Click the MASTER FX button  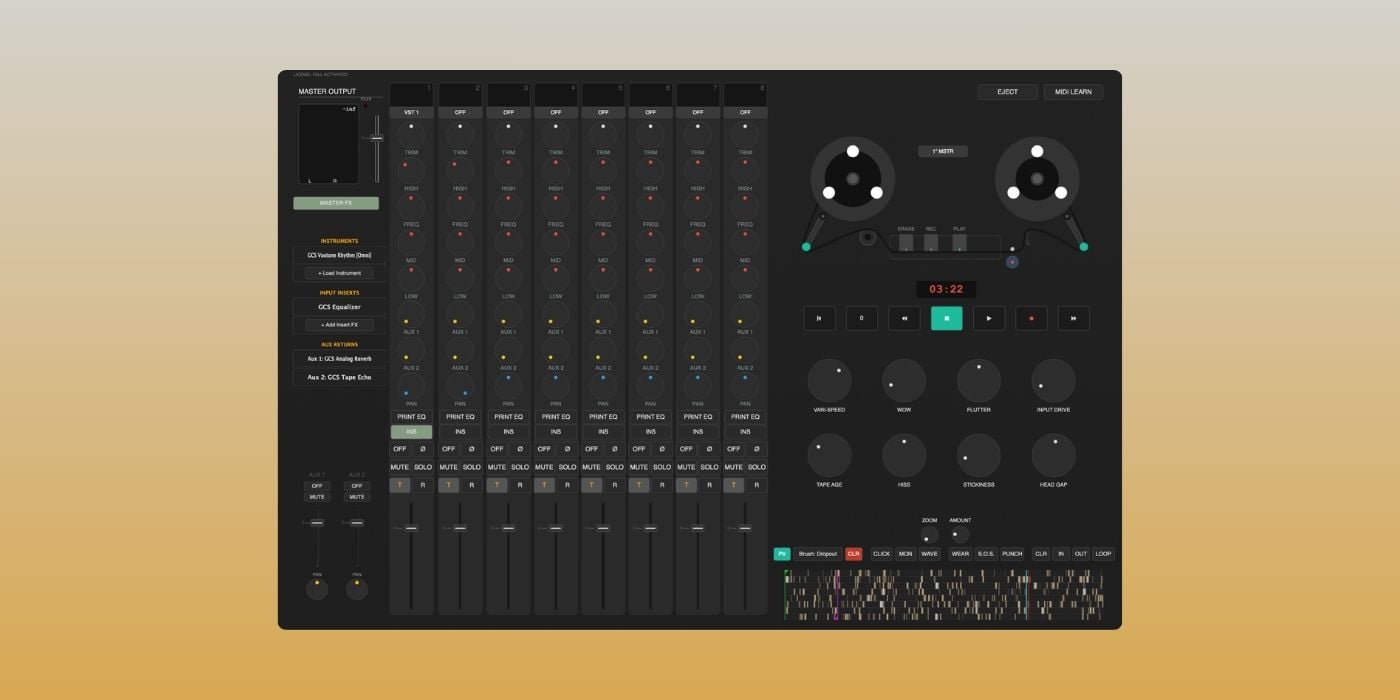[336, 203]
